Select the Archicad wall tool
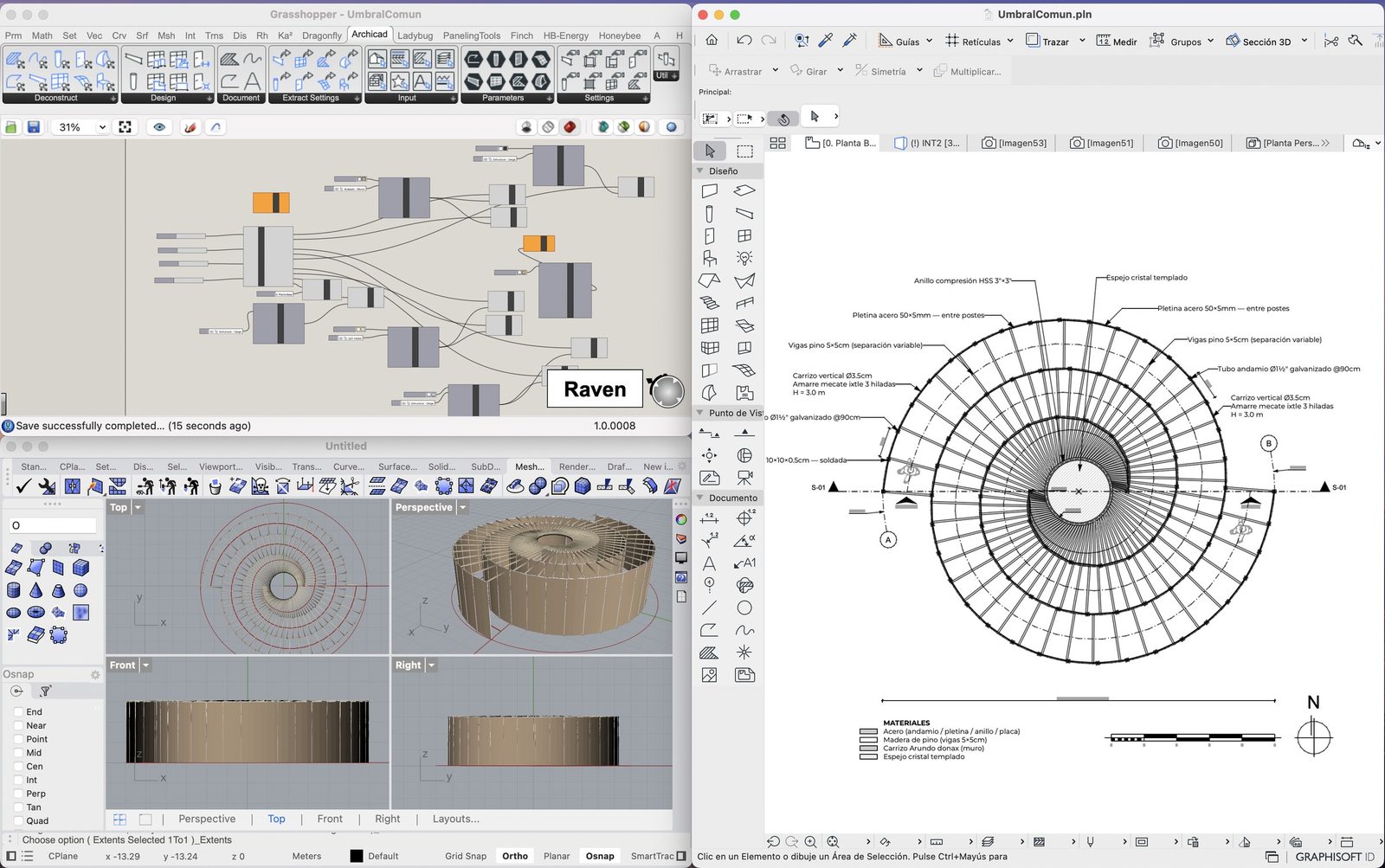 tap(710, 190)
